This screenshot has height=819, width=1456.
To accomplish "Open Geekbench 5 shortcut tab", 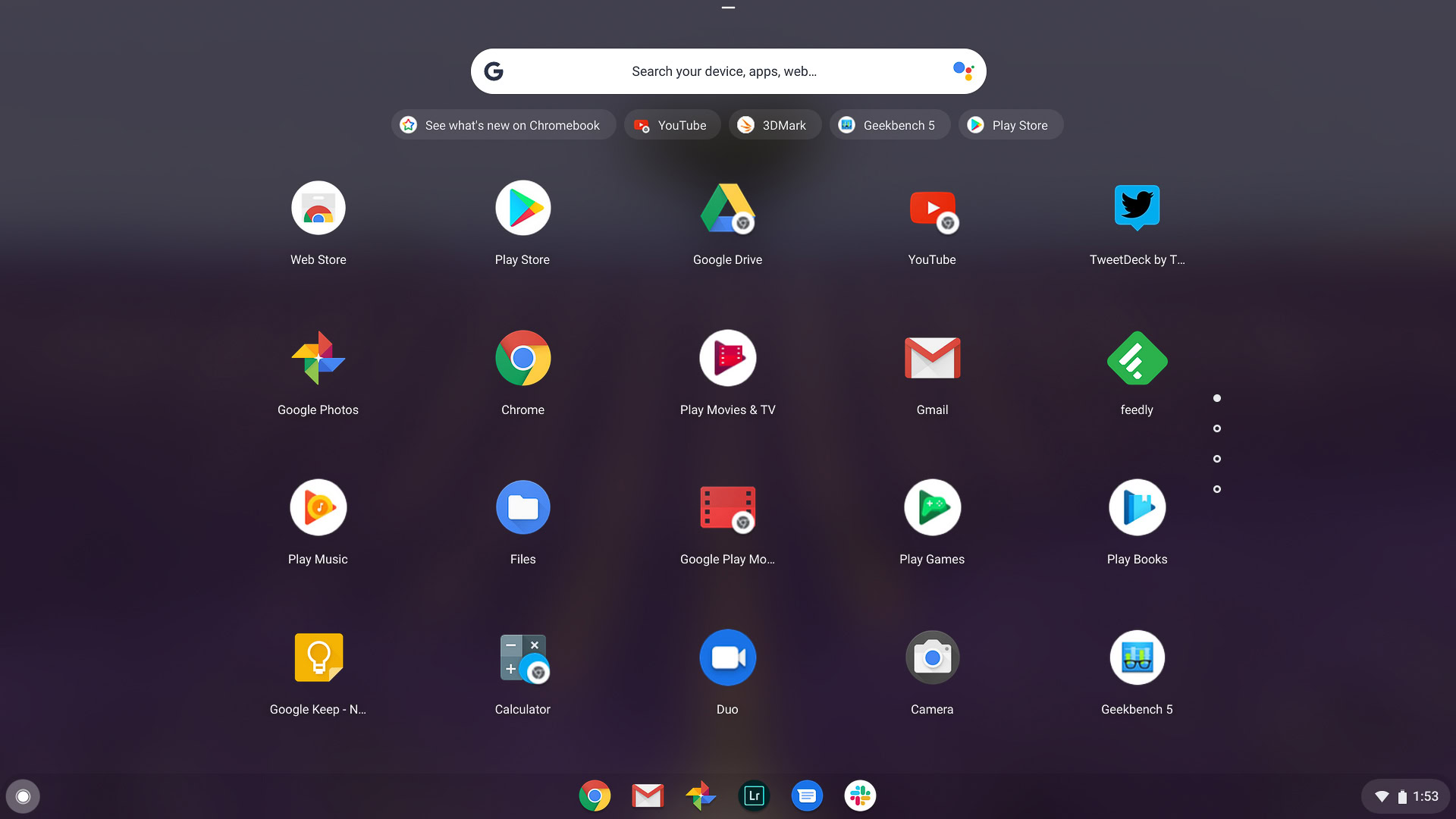I will coord(888,124).
